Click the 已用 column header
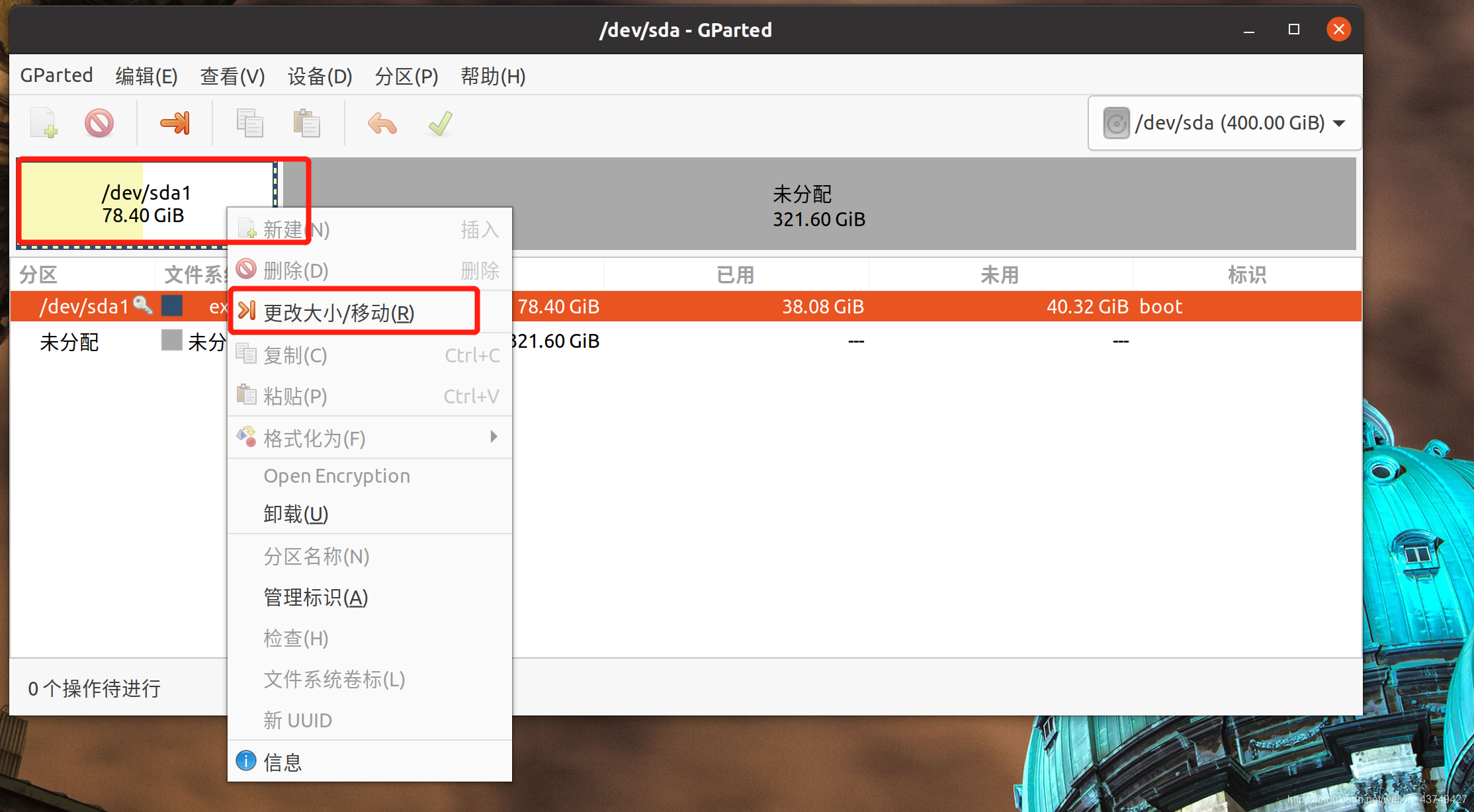Image resolution: width=1474 pixels, height=812 pixels. (735, 274)
